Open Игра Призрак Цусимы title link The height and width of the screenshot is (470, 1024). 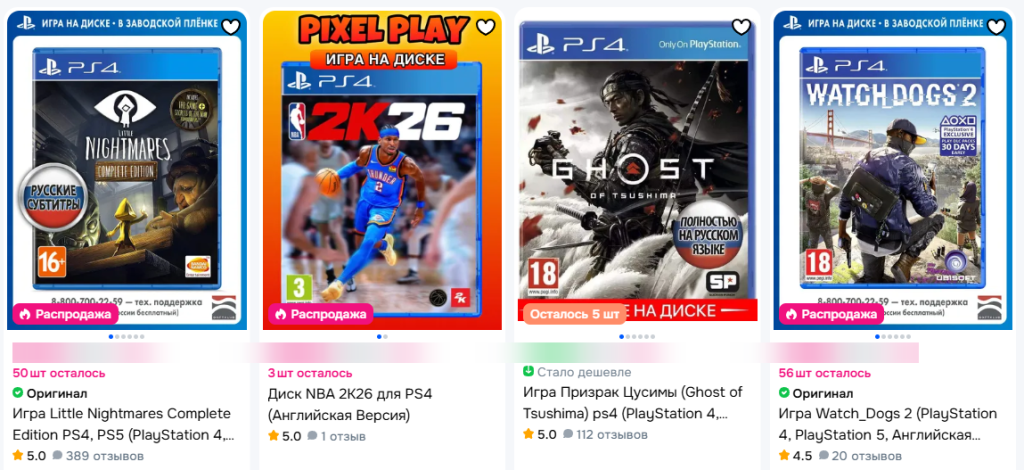633,403
